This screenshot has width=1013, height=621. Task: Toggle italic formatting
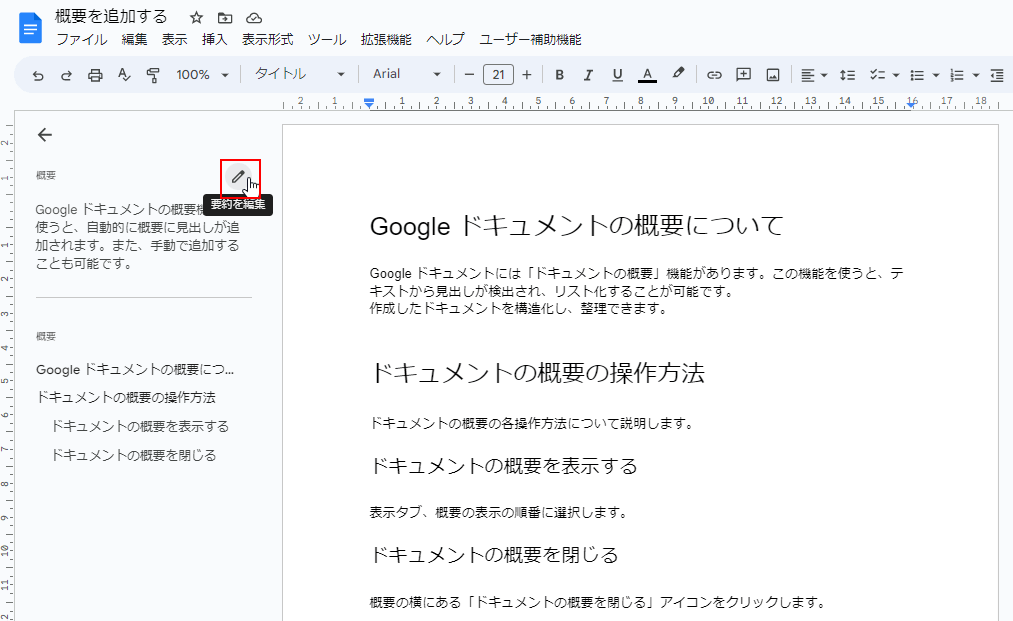click(x=588, y=75)
